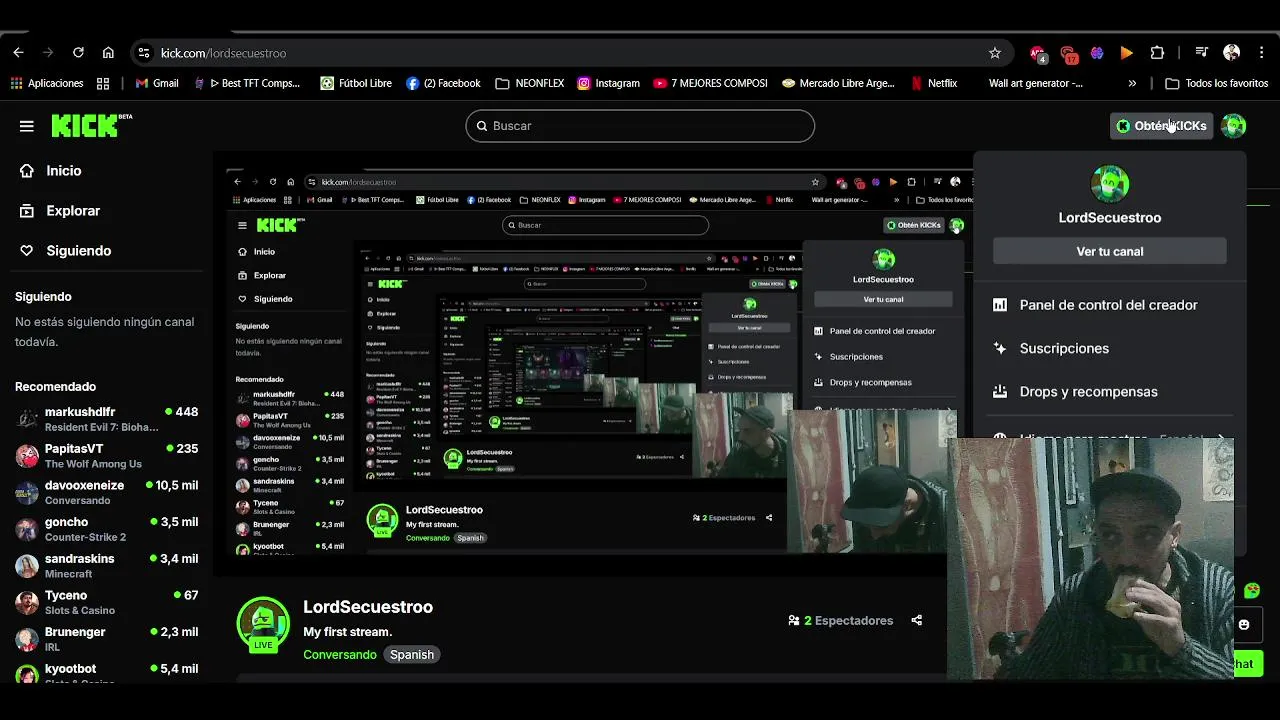Open Drops y recompensas menu entry

1088,392
